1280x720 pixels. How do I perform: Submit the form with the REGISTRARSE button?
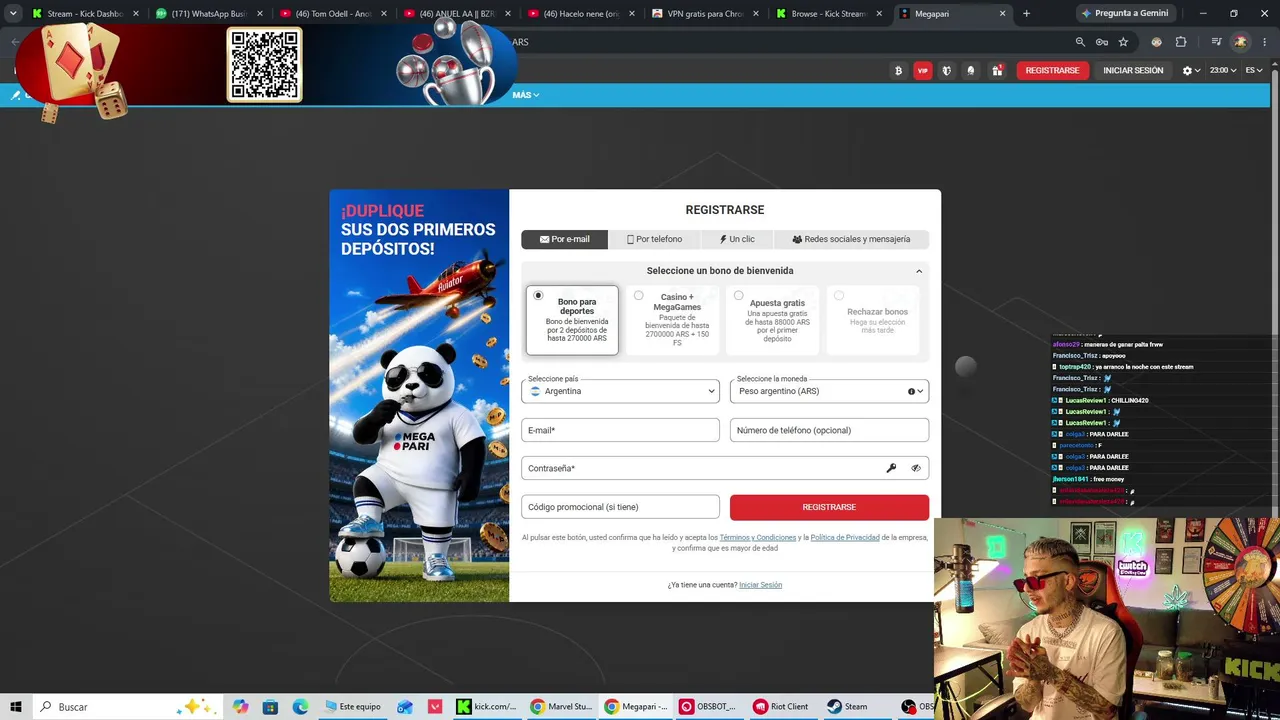click(829, 507)
